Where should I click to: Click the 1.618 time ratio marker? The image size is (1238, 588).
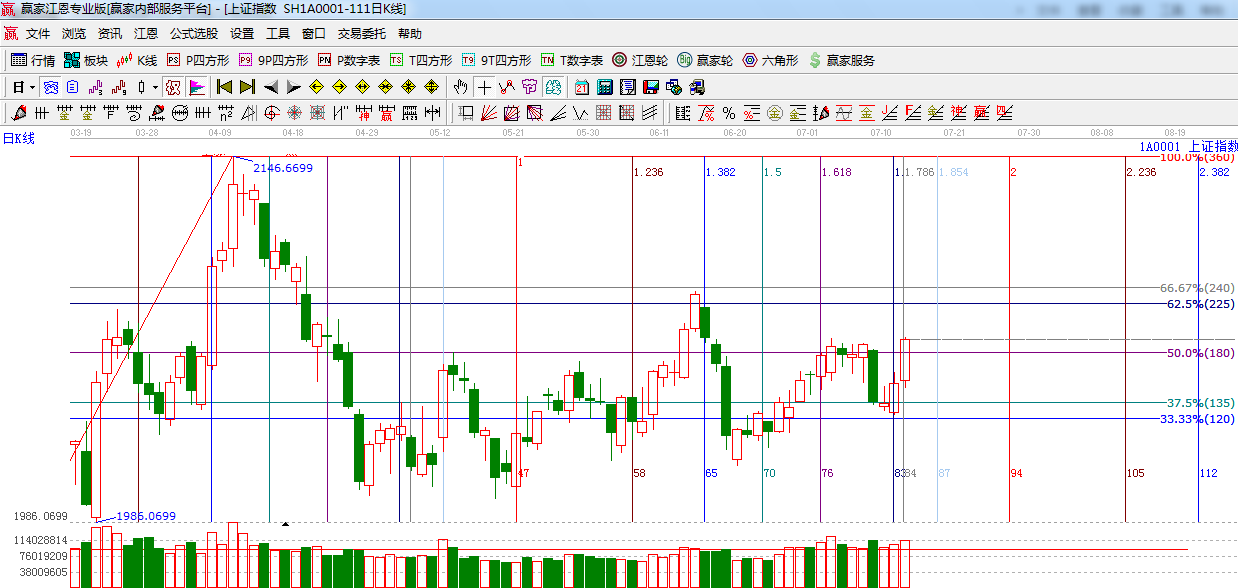(836, 172)
